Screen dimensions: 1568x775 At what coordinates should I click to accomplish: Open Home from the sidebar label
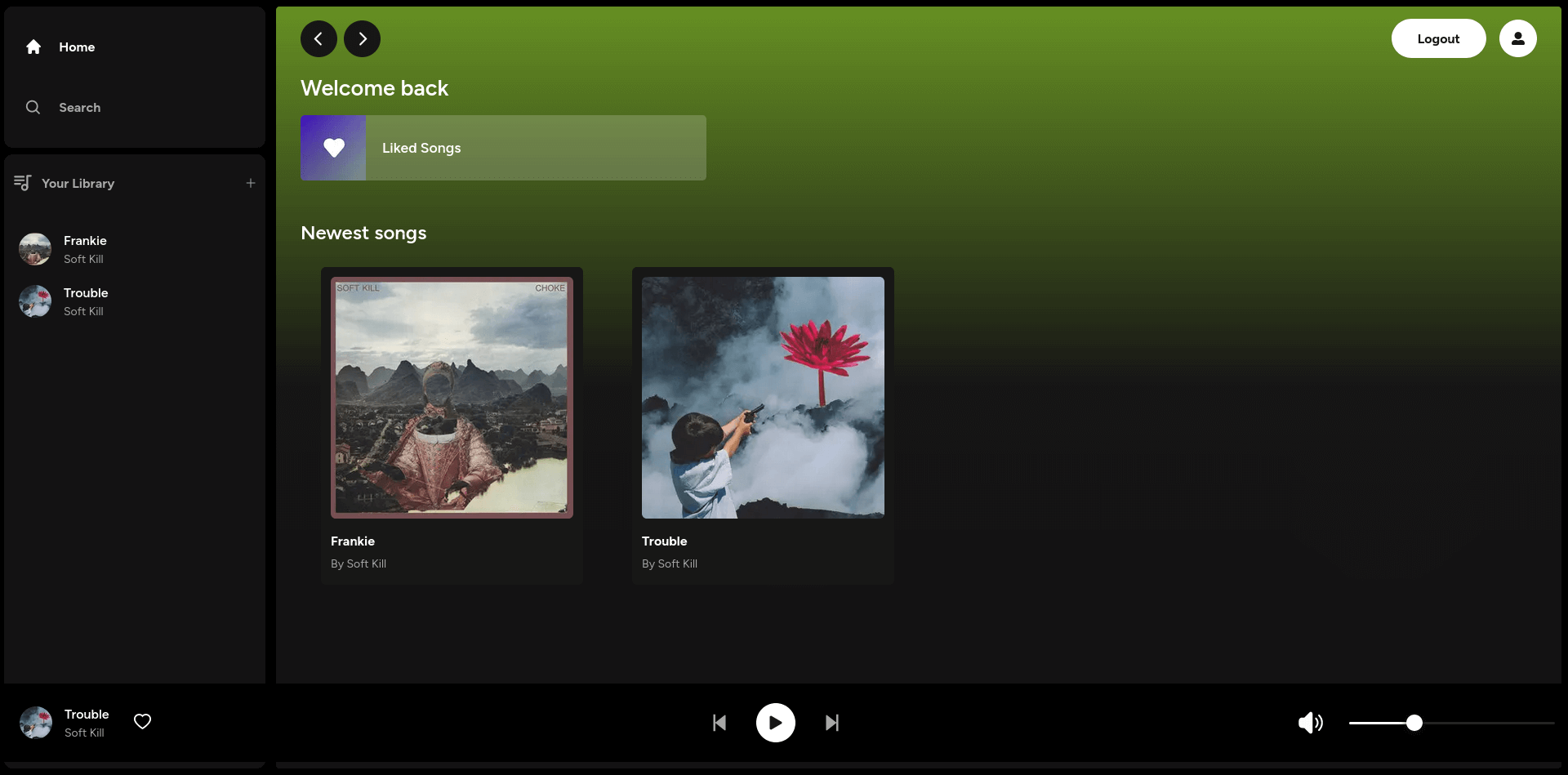[77, 47]
